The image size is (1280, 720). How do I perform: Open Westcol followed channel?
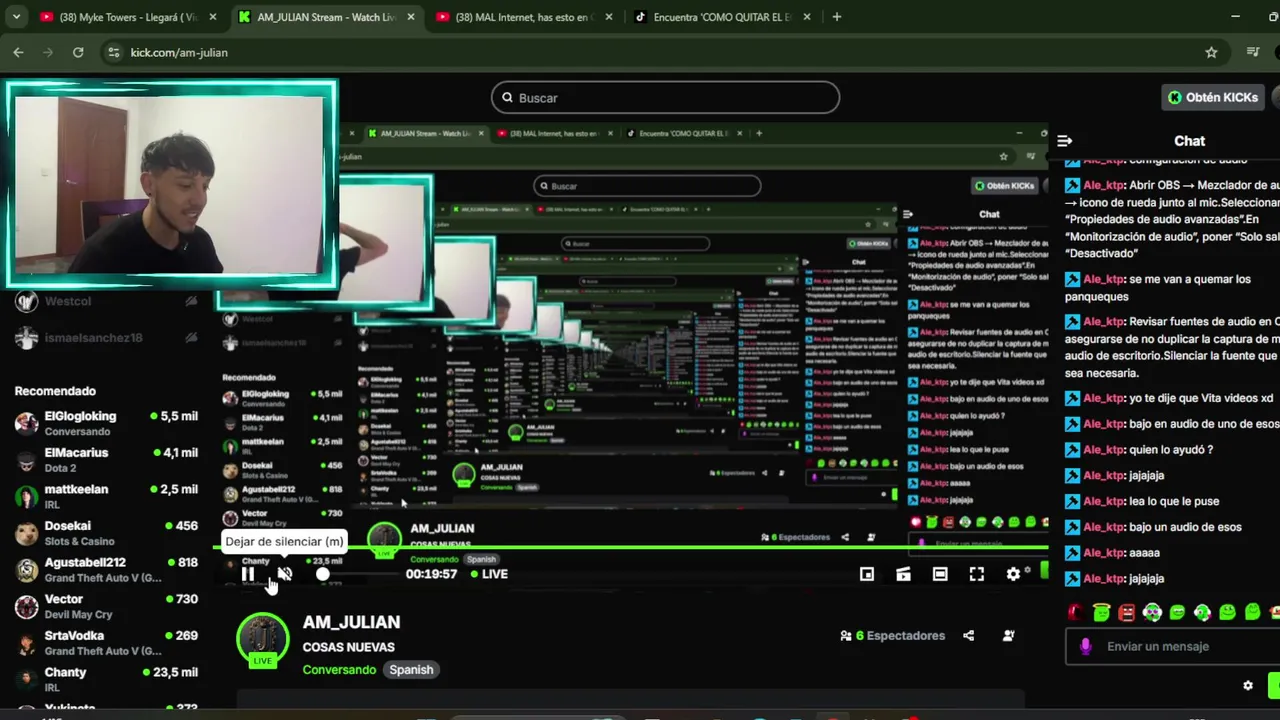click(x=105, y=301)
